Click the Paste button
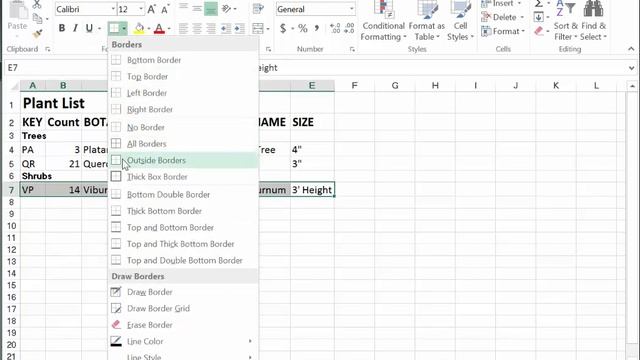Screen dimensions: 640x360 [18, 16]
